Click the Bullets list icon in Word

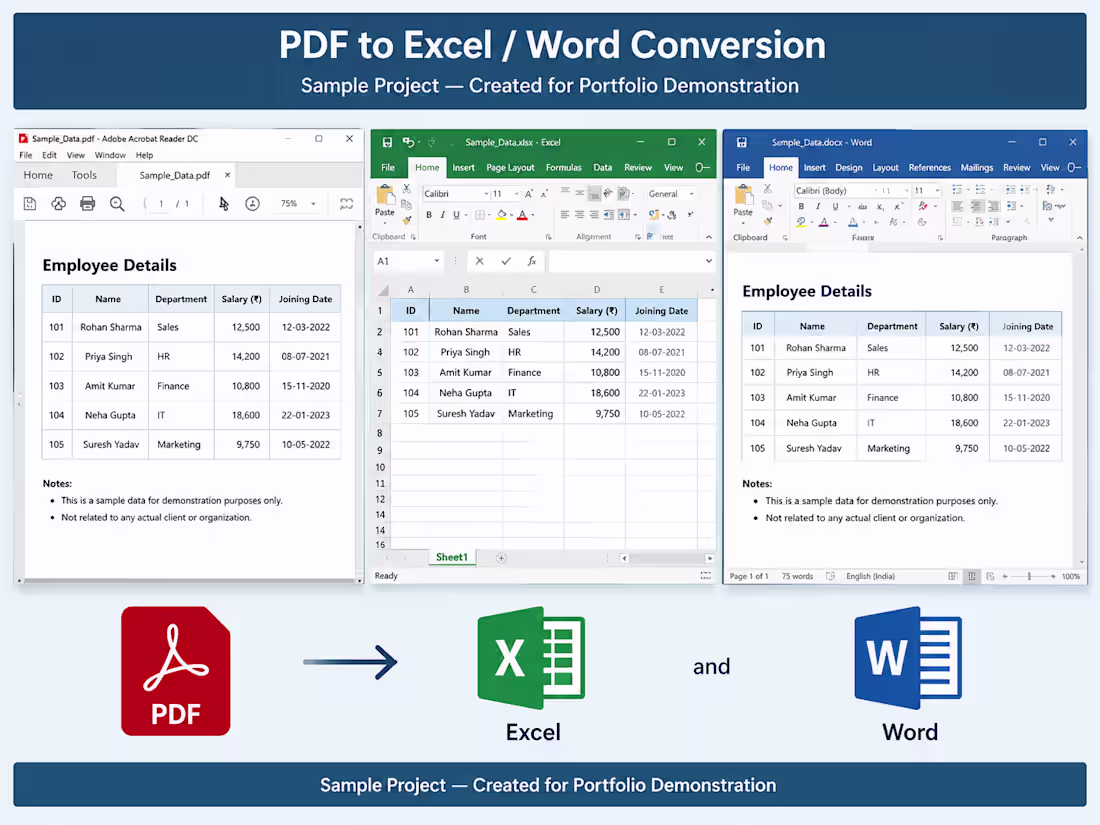958,190
